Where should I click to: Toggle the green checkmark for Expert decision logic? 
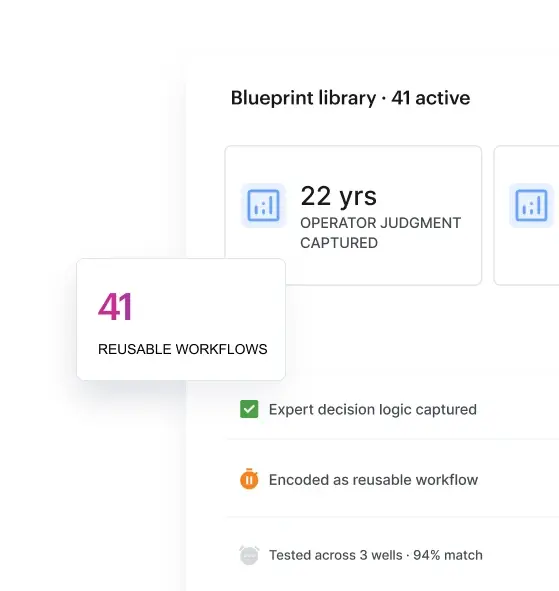[249, 409]
